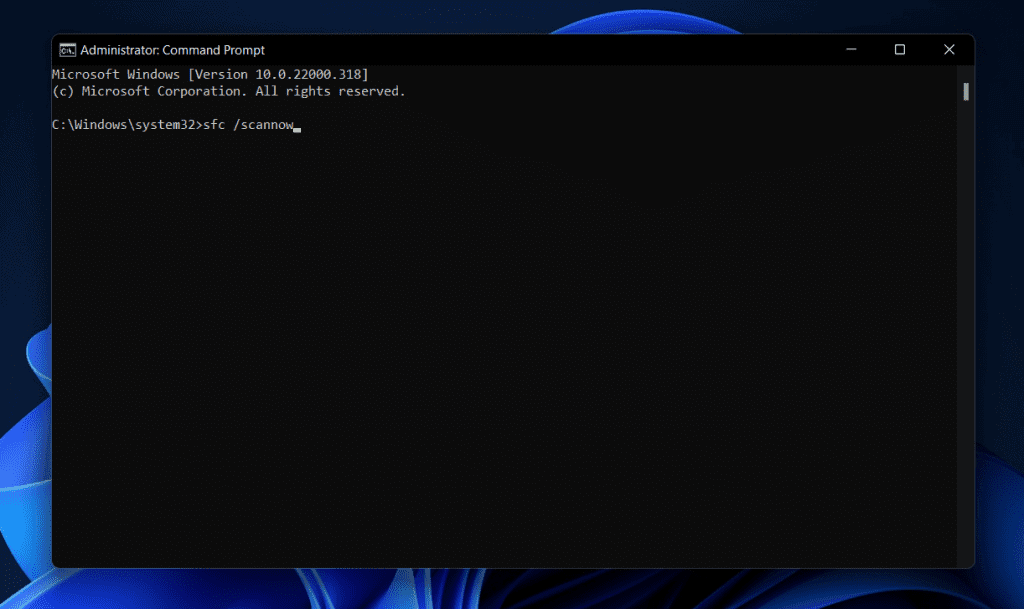Click the desktop wallpaper right of the window
Screen dimensions: 1024x609
click(x=998, y=300)
